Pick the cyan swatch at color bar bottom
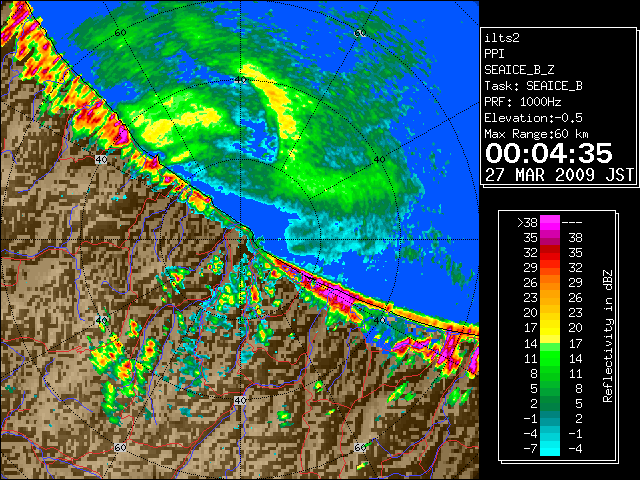The height and width of the screenshot is (480, 640). click(550, 449)
